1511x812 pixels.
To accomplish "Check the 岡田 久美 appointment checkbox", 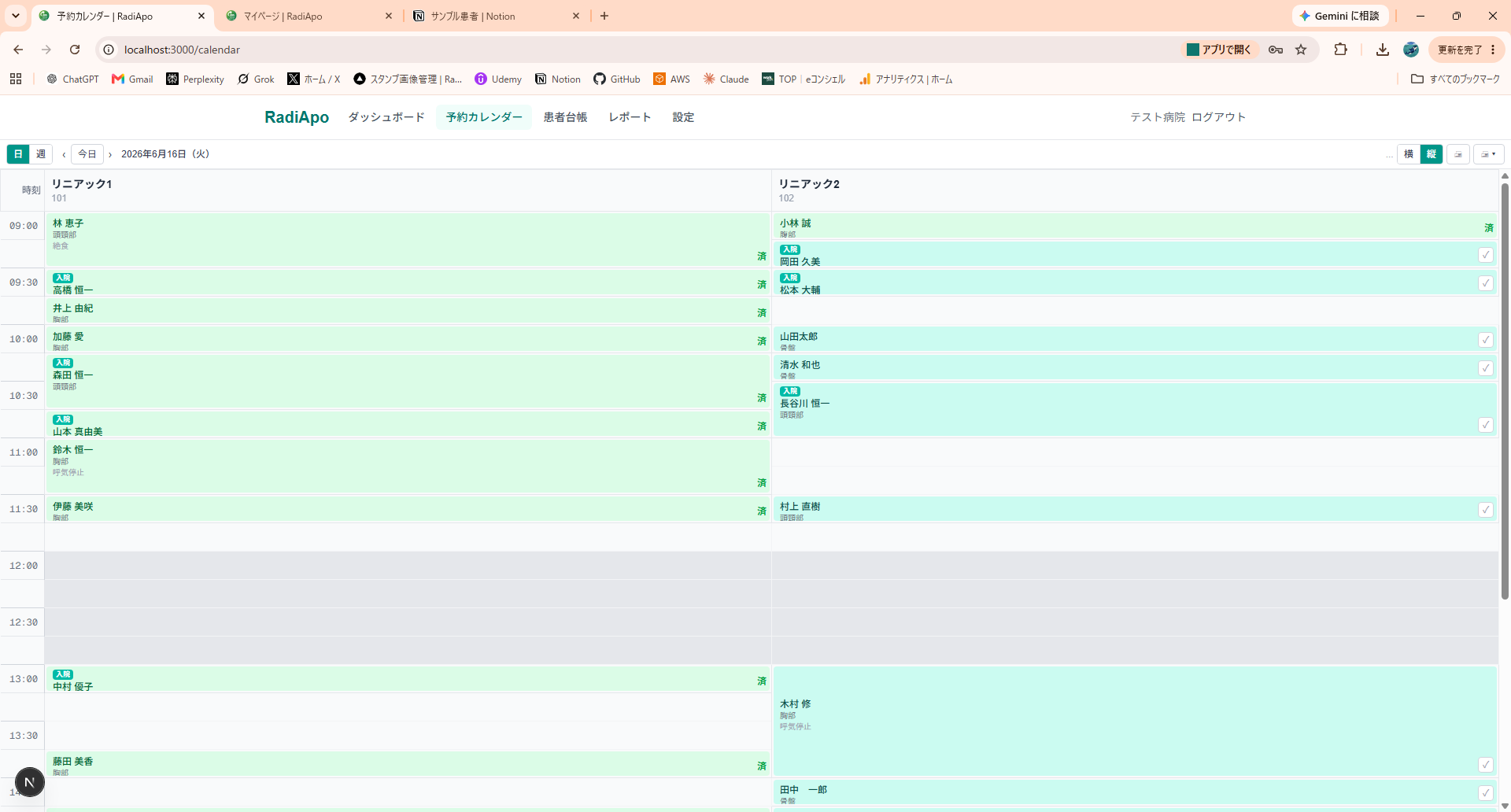I will (x=1485, y=255).
